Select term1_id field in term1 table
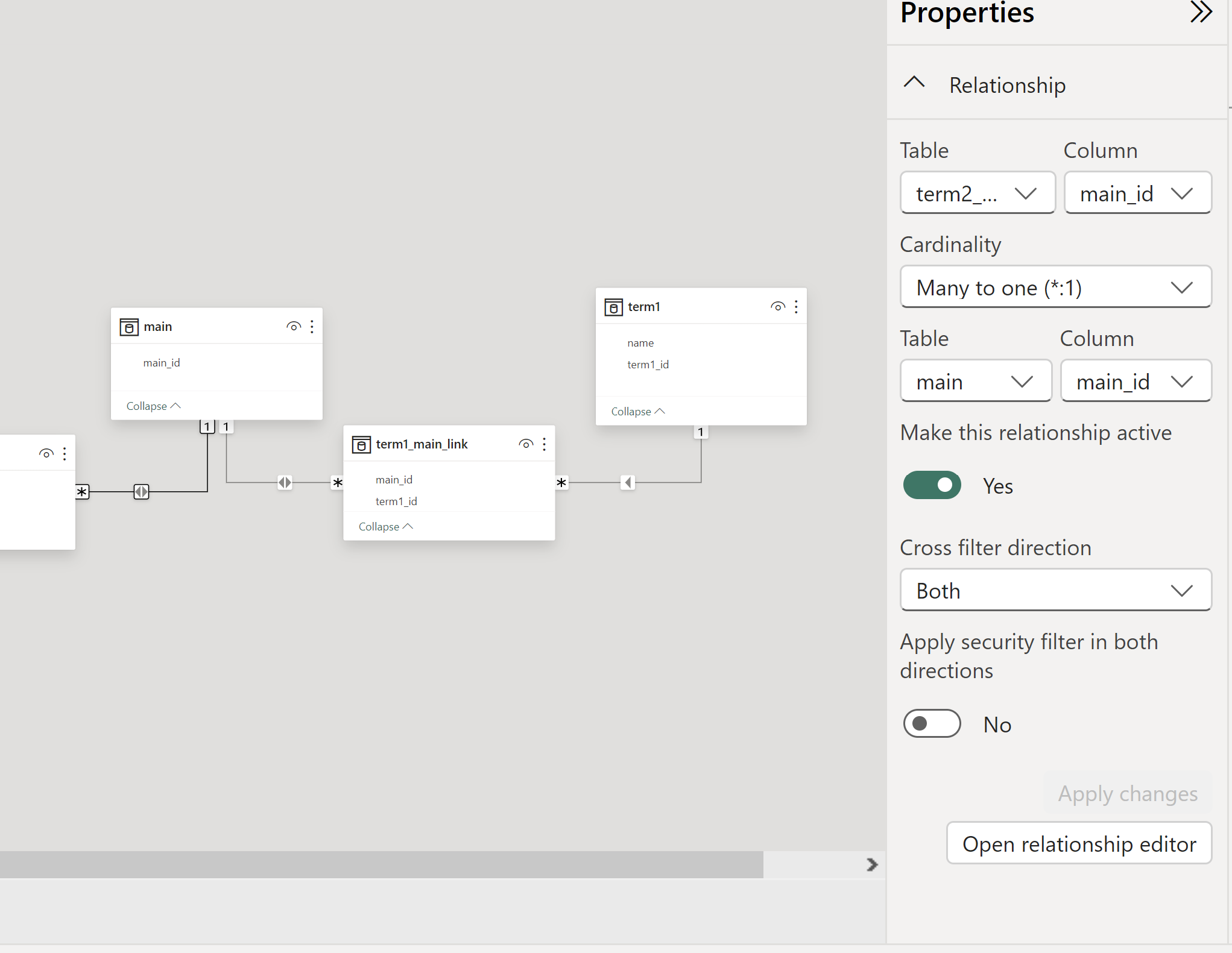The height and width of the screenshot is (953, 1232). (x=648, y=364)
